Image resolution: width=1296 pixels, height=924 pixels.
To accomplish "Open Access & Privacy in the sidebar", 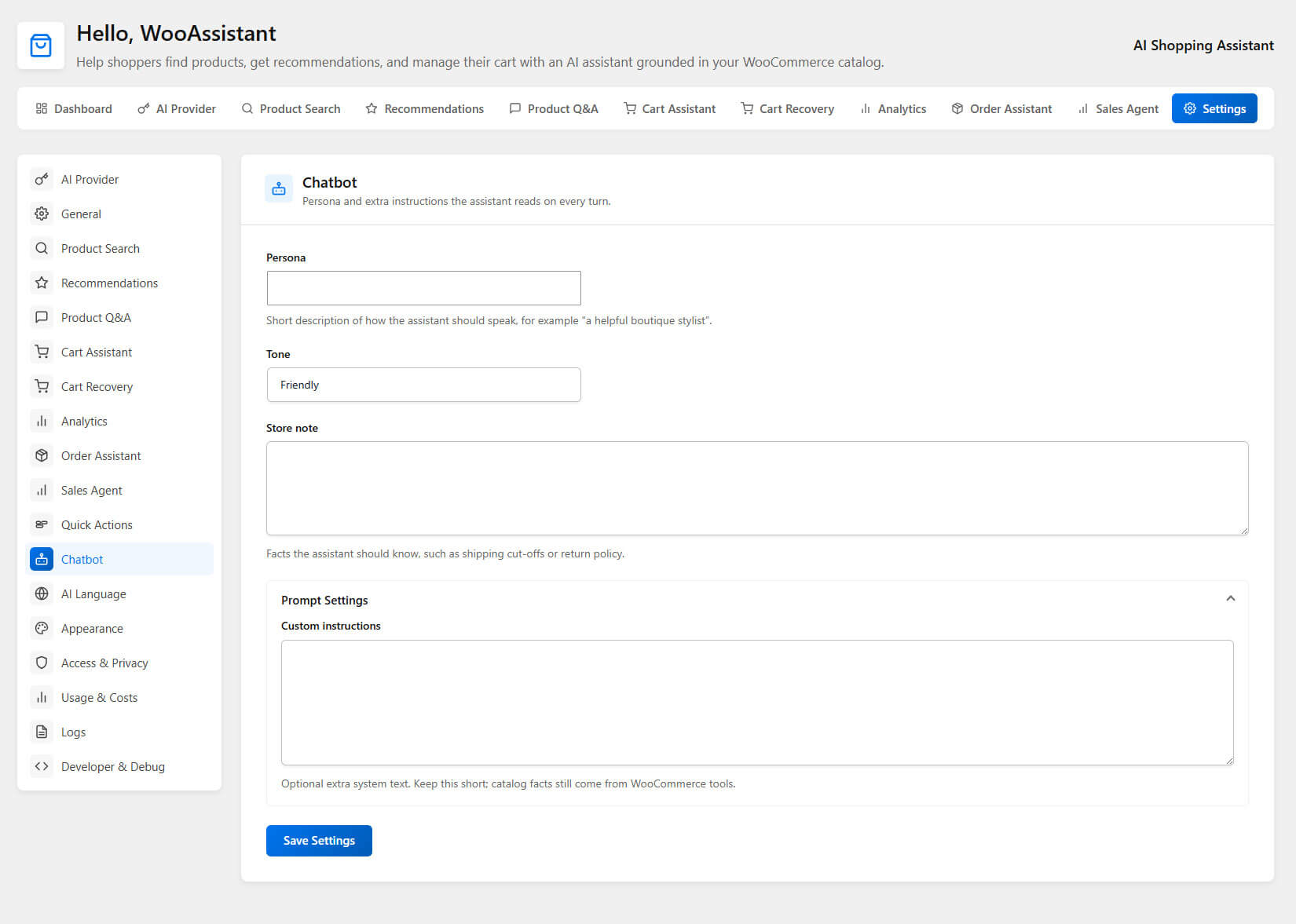I will [x=119, y=663].
